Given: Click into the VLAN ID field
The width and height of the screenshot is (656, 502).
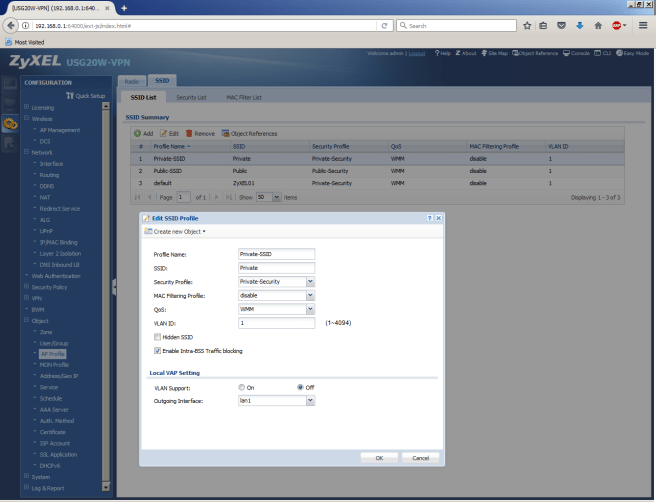Looking at the screenshot, I should (x=276, y=323).
